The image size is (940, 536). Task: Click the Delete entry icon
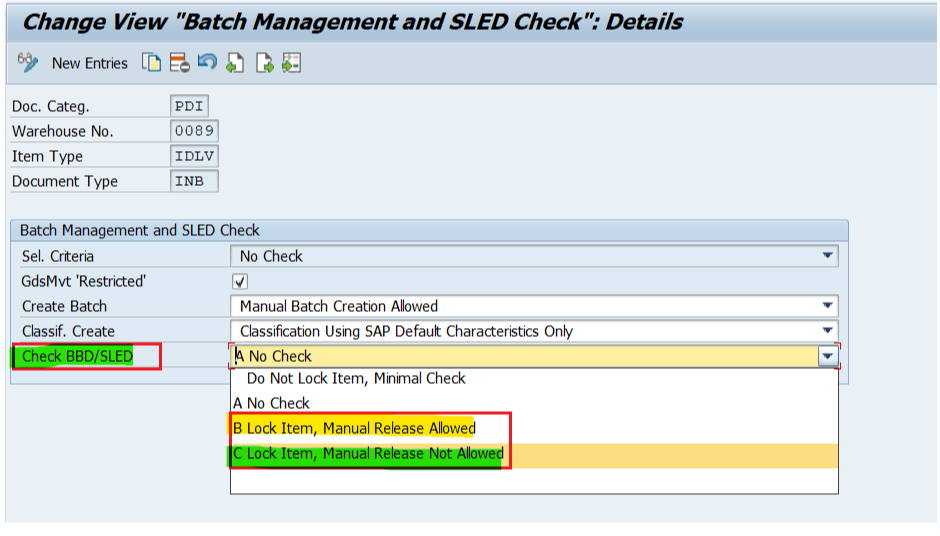[x=179, y=62]
